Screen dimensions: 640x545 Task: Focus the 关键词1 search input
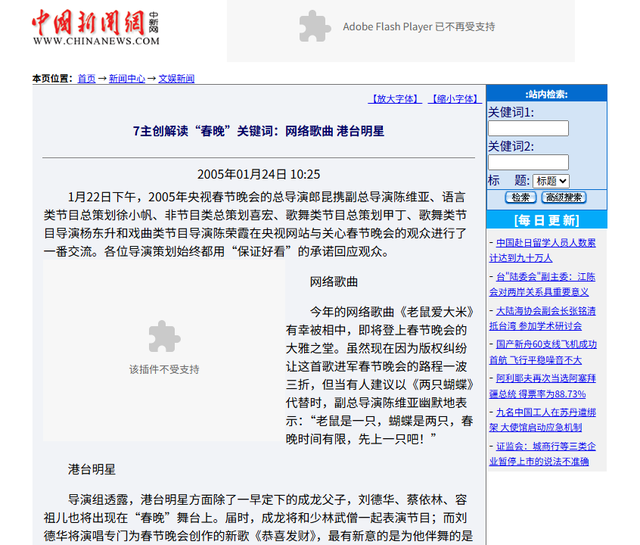click(528, 128)
